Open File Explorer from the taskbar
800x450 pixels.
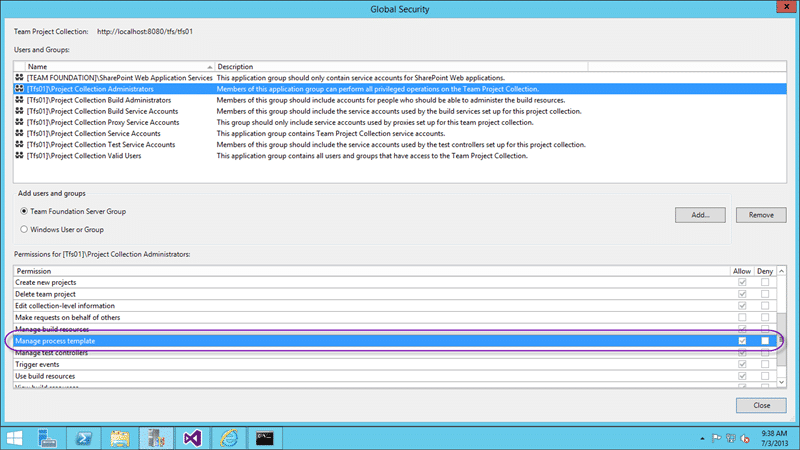click(120, 438)
